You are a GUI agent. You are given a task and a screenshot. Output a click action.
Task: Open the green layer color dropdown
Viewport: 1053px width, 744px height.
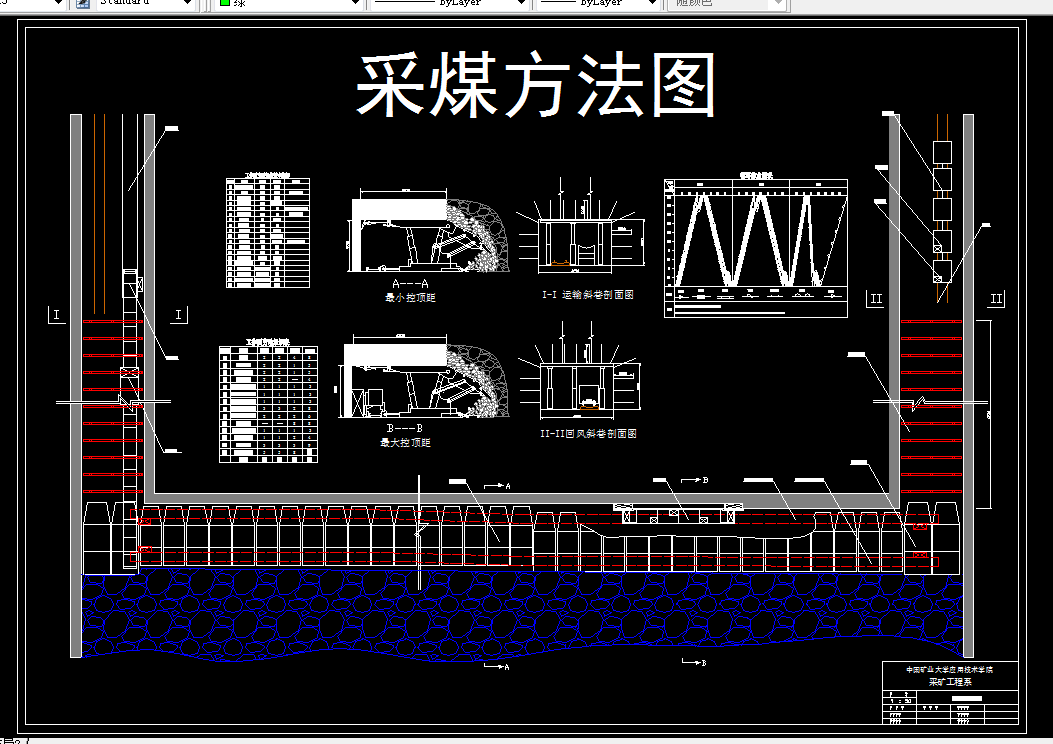pyautogui.click(x=355, y=3)
